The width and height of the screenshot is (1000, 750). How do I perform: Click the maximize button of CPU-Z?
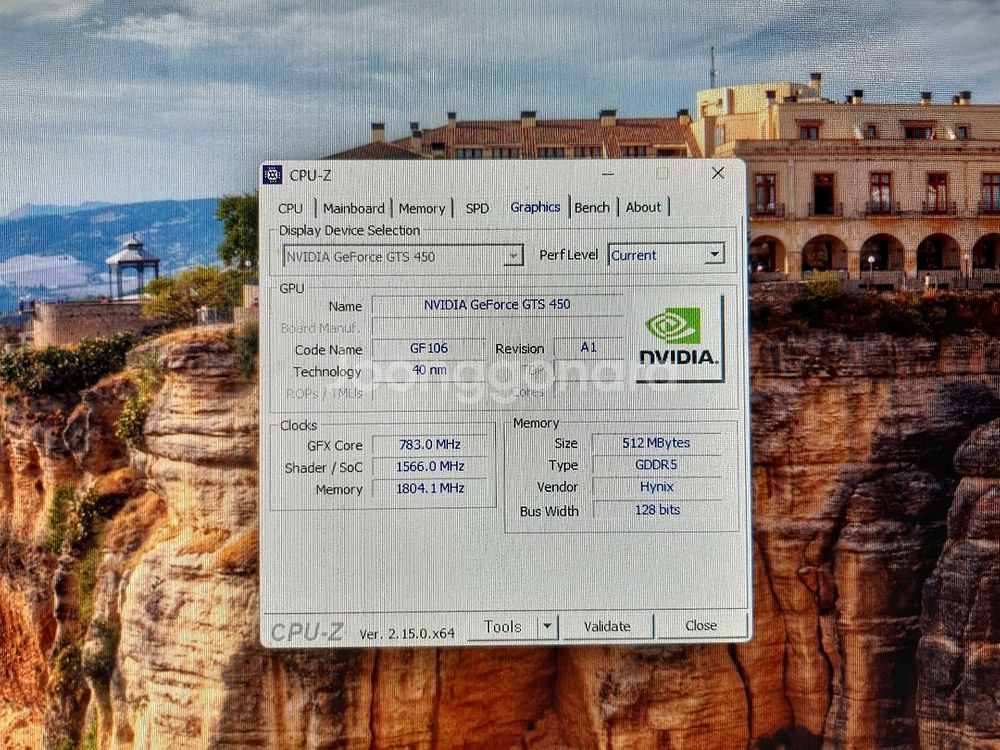662,173
